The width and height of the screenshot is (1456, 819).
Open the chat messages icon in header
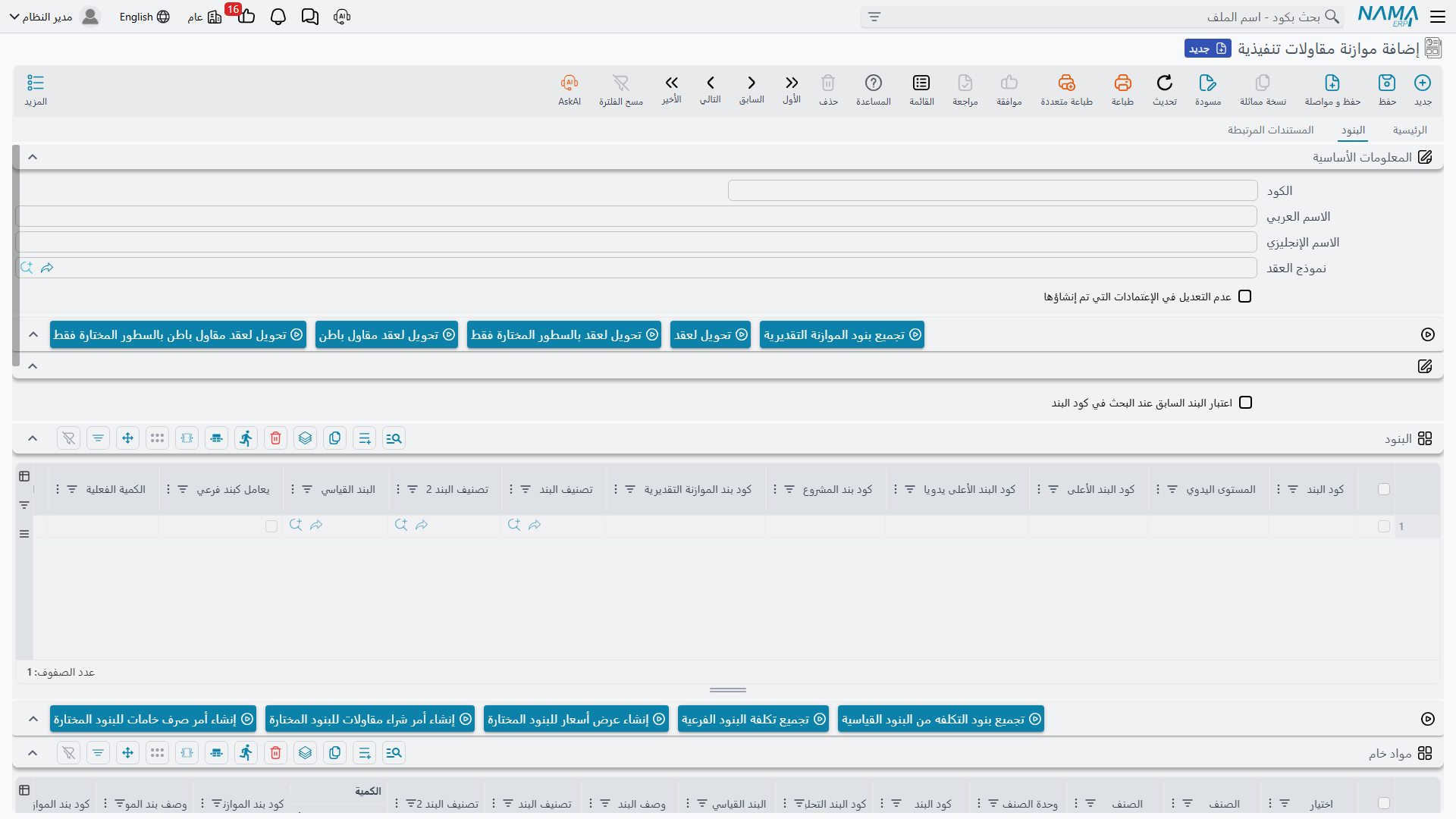pos(310,17)
